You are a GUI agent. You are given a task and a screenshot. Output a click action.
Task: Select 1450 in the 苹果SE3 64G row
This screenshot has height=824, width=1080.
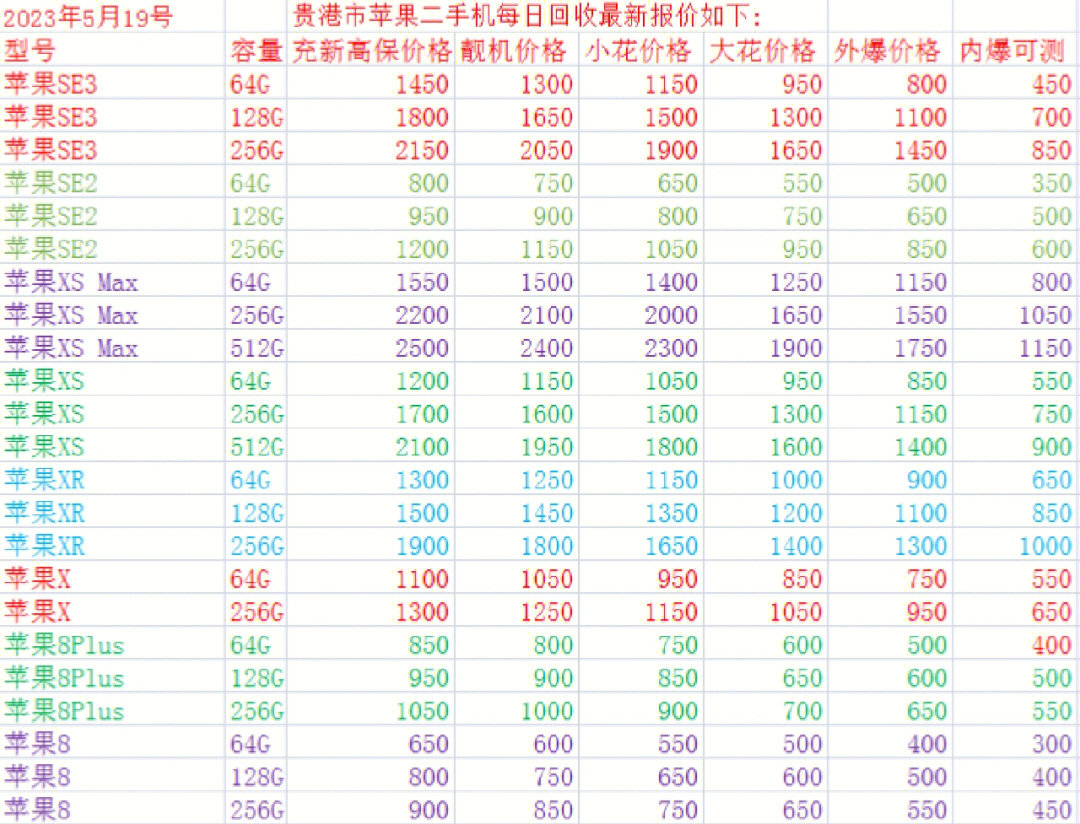click(x=422, y=84)
